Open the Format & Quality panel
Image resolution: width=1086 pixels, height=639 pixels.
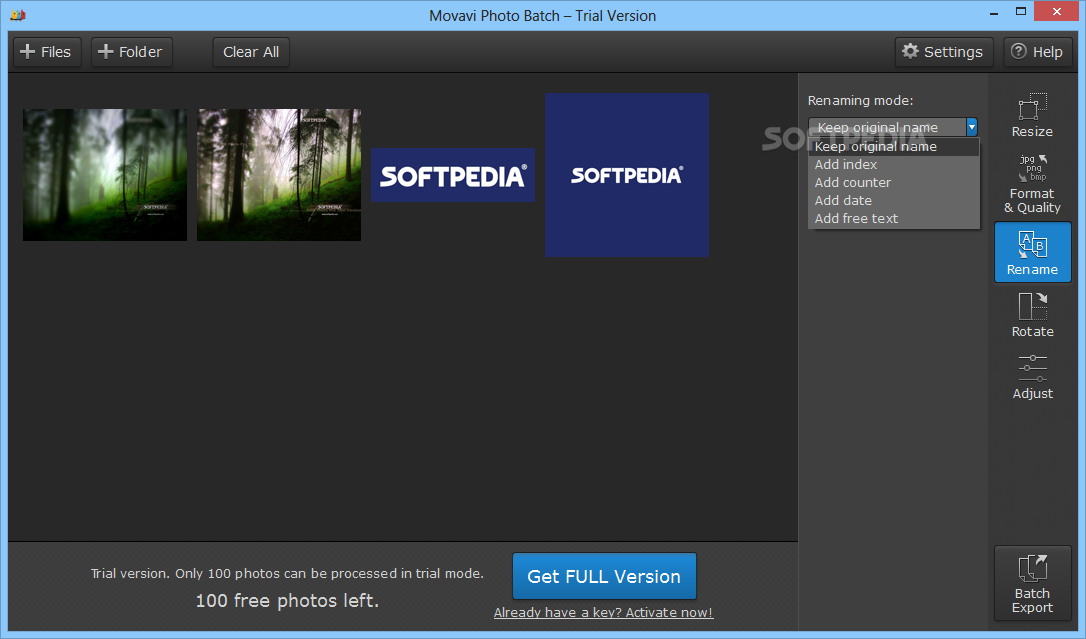(1032, 183)
